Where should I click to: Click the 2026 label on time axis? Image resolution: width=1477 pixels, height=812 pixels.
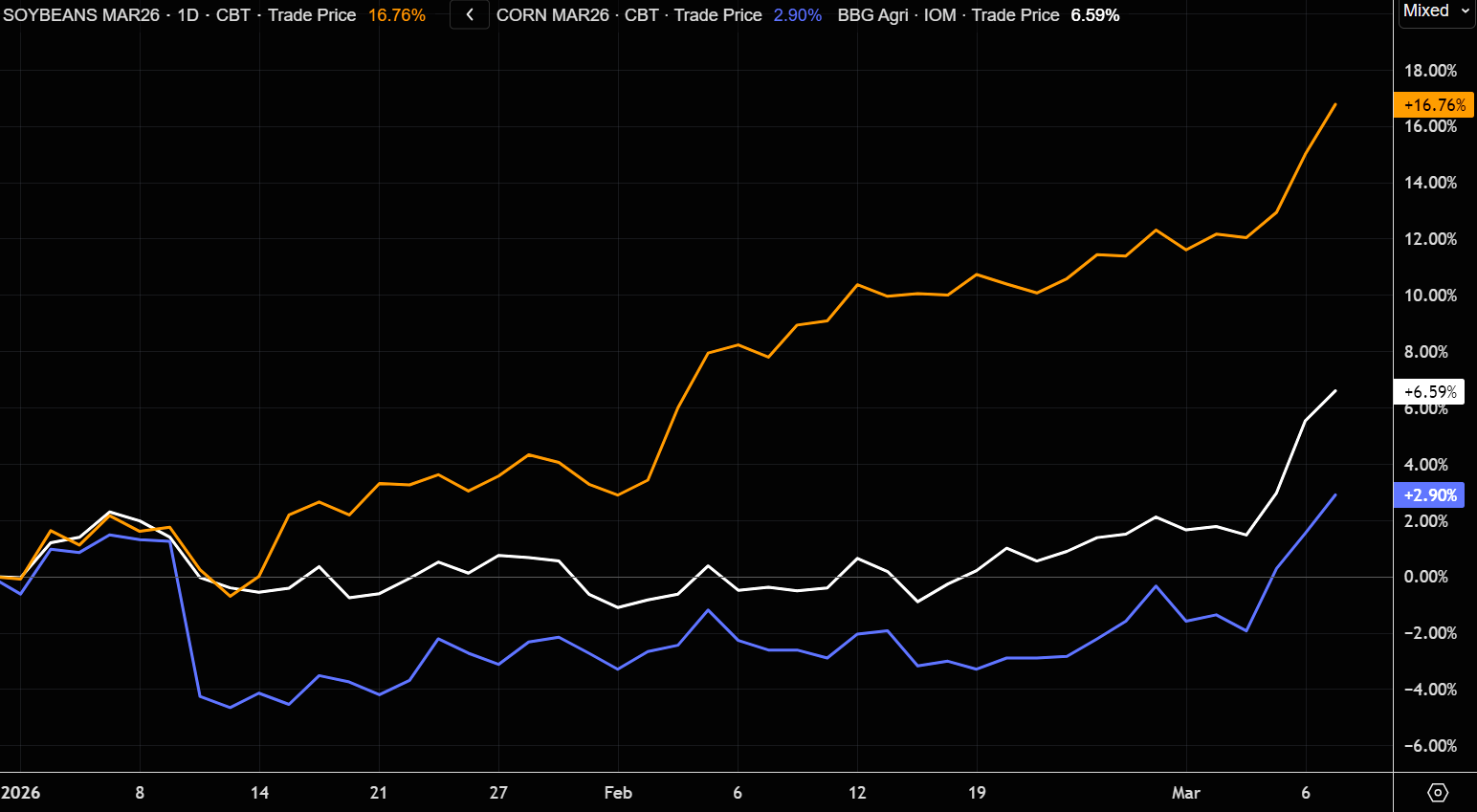click(21, 793)
